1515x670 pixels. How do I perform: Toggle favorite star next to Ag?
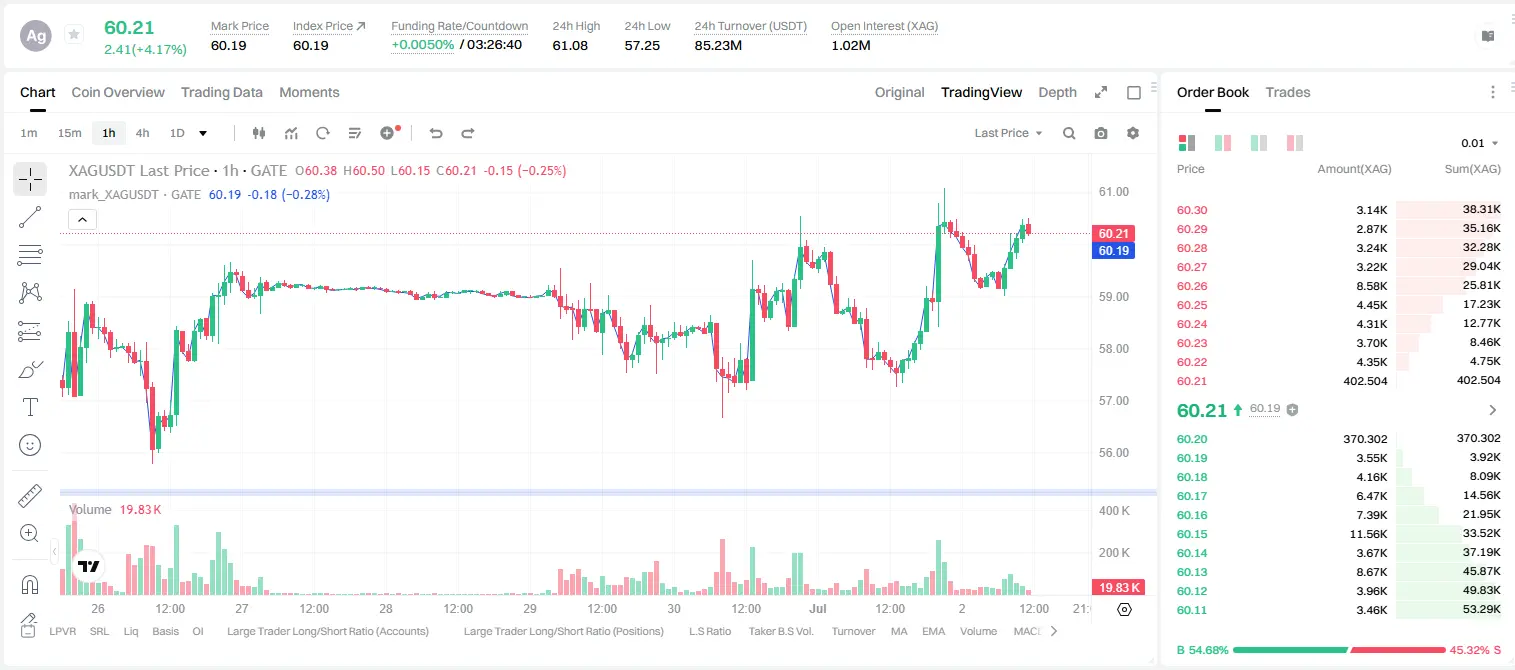pos(74,35)
